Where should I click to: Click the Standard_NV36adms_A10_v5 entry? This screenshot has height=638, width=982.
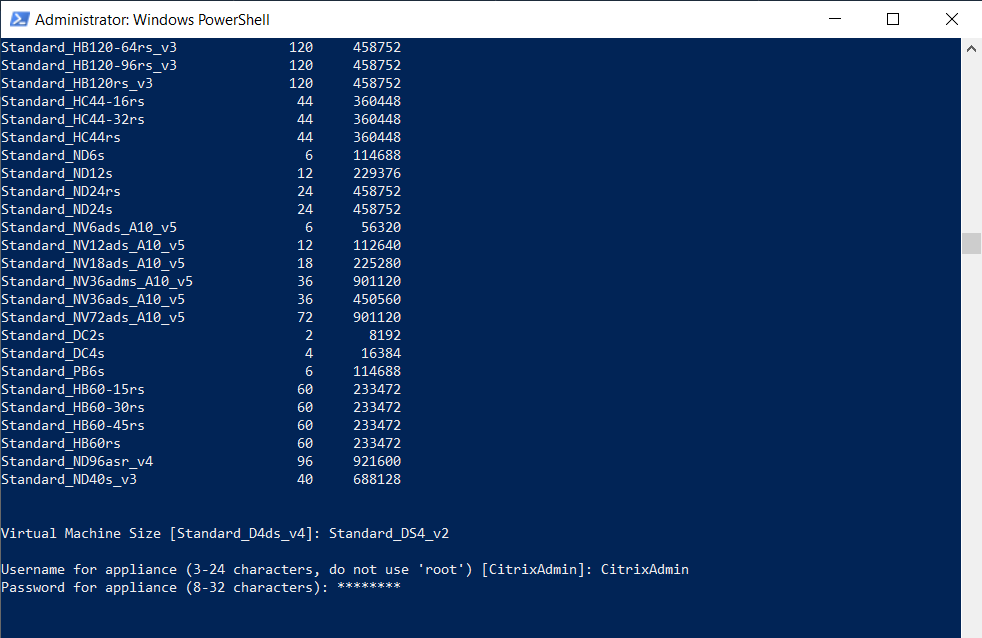click(x=97, y=282)
